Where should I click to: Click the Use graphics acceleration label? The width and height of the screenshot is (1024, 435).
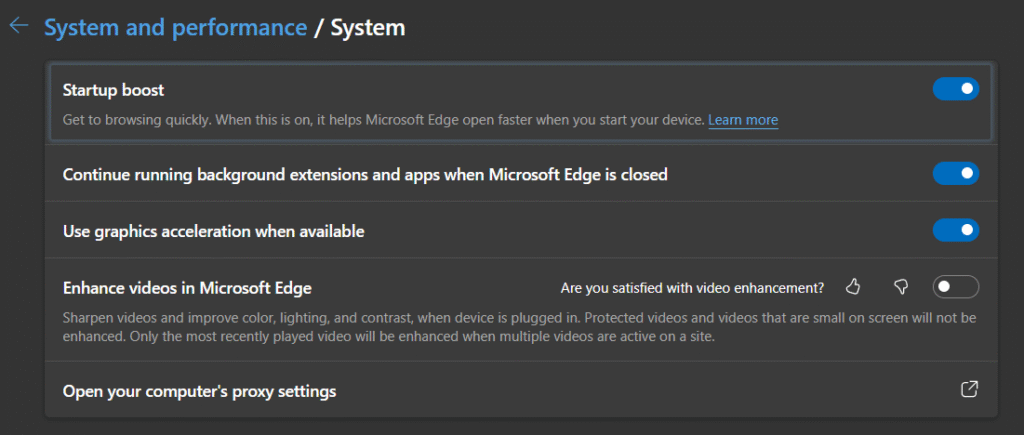pos(213,231)
